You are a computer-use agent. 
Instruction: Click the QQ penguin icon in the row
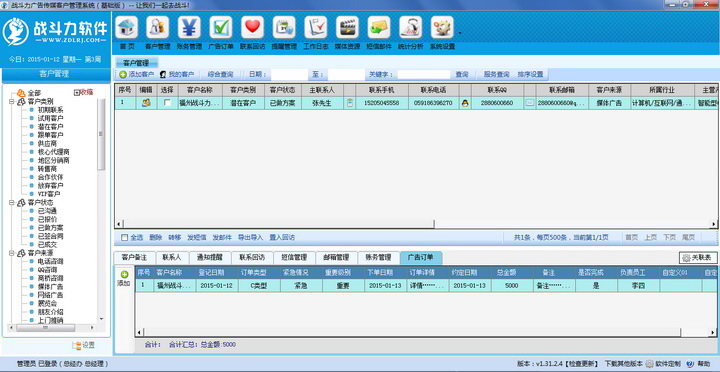[465, 103]
